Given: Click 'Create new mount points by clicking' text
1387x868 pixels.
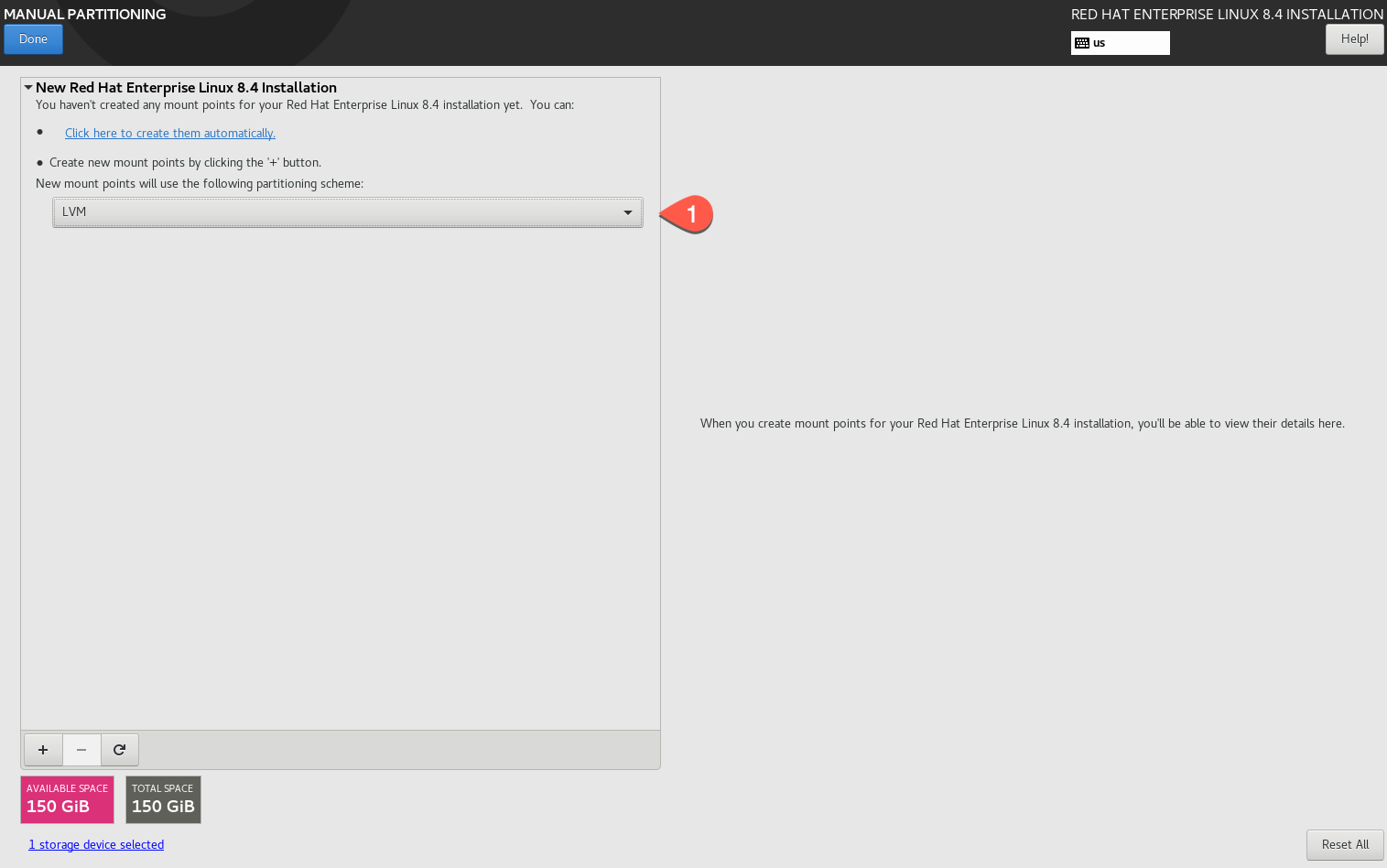Looking at the screenshot, I should pyautogui.click(x=185, y=163).
